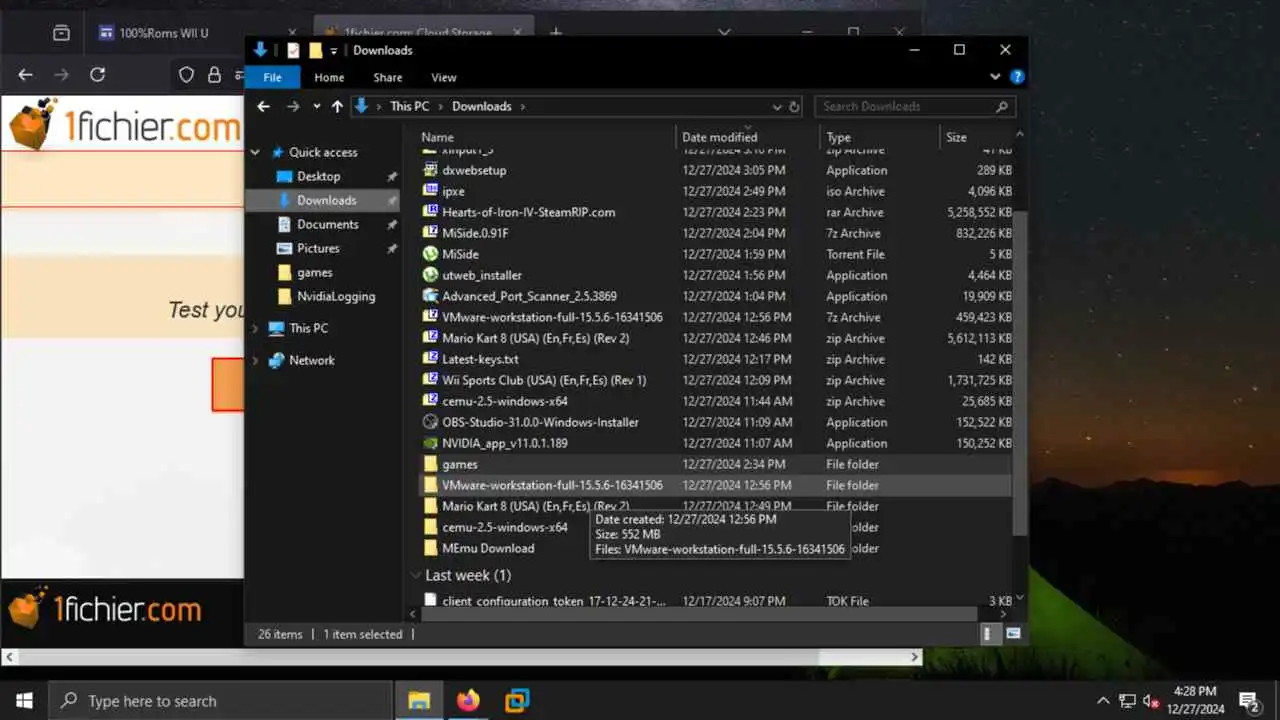This screenshot has width=1280, height=720.
Task: Select games in Quick access
Action: coord(314,272)
